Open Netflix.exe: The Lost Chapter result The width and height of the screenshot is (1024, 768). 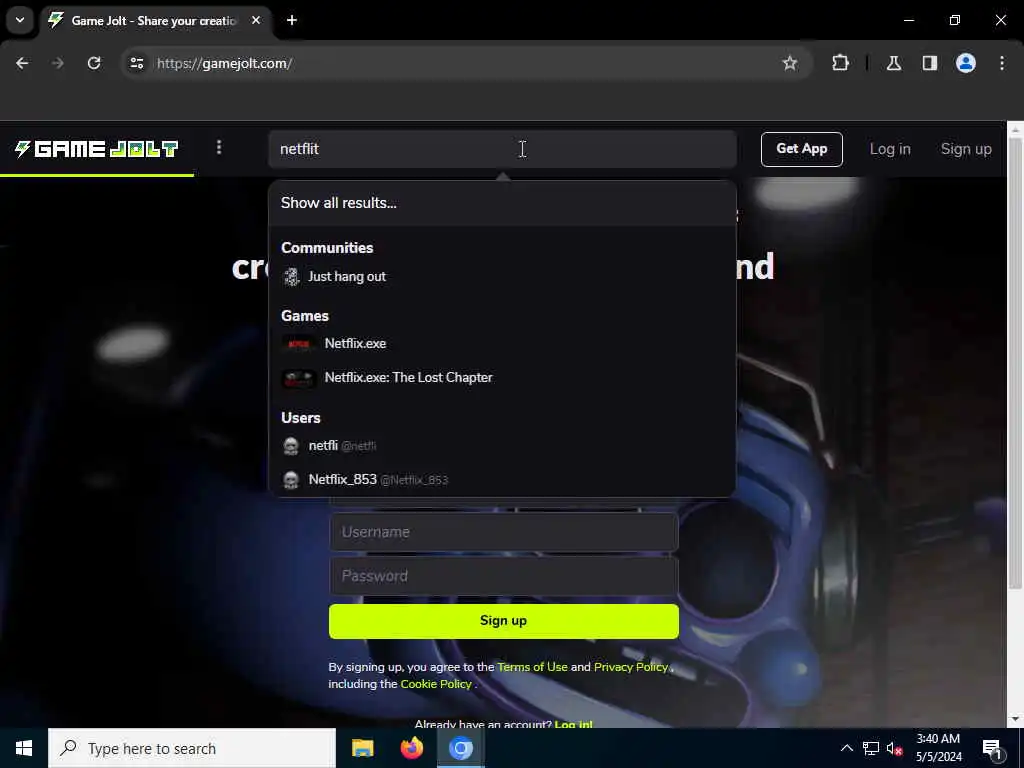pyautogui.click(x=502, y=377)
